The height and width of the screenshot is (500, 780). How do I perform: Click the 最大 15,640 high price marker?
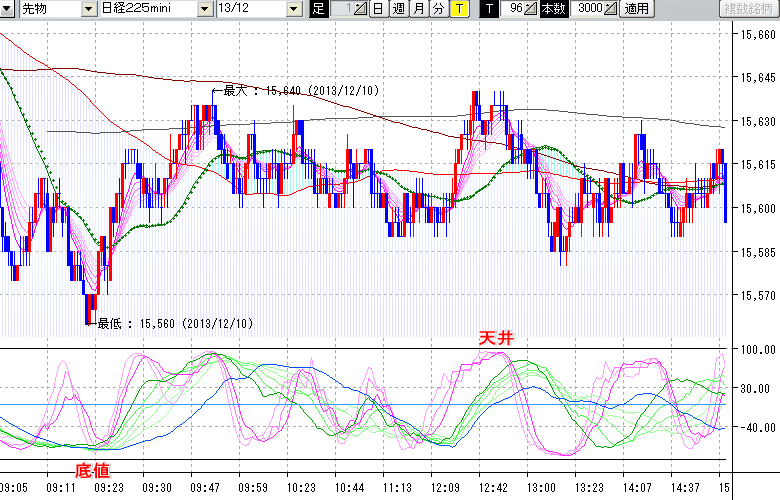290,90
